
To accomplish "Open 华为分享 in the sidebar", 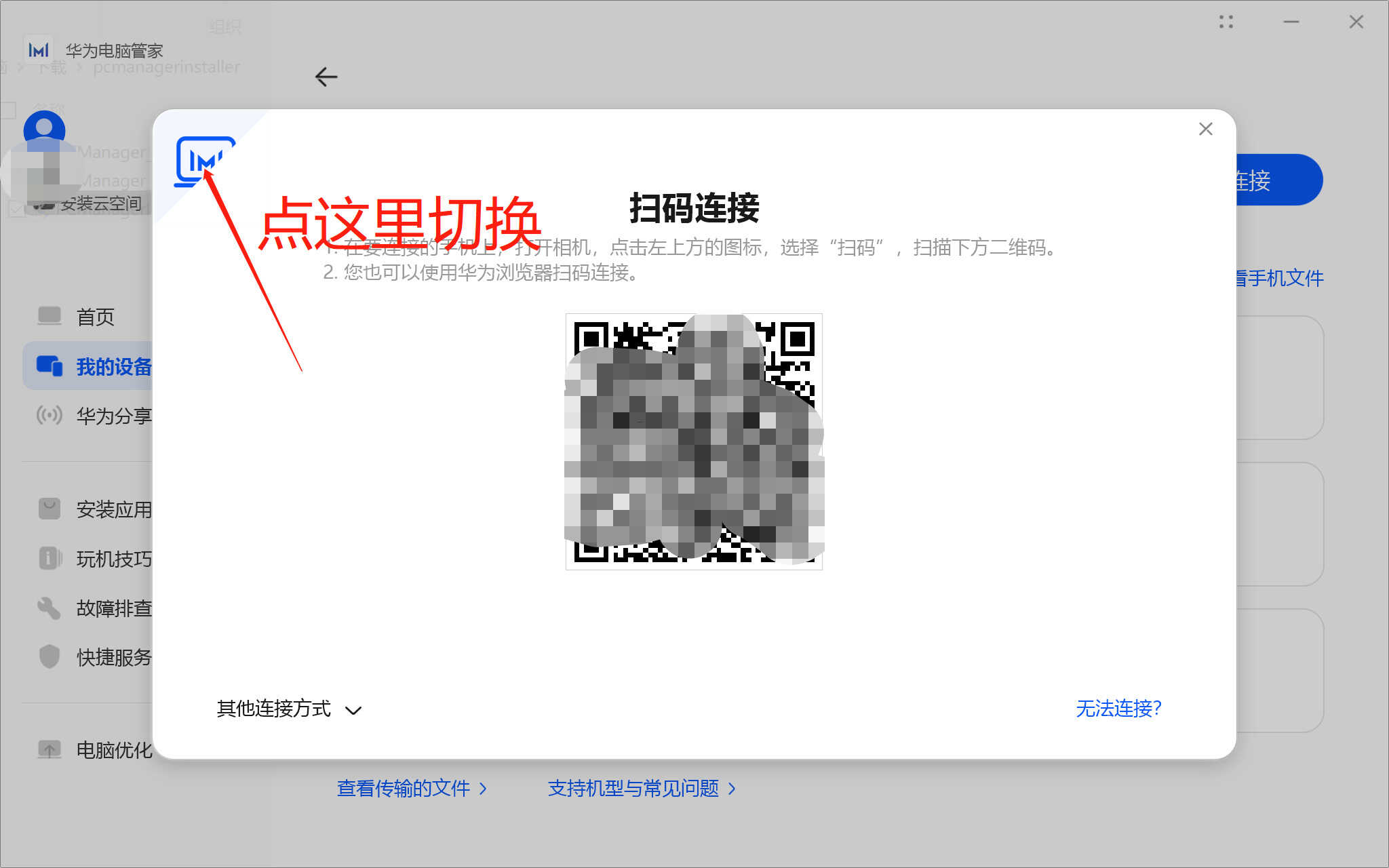I will (x=88, y=416).
